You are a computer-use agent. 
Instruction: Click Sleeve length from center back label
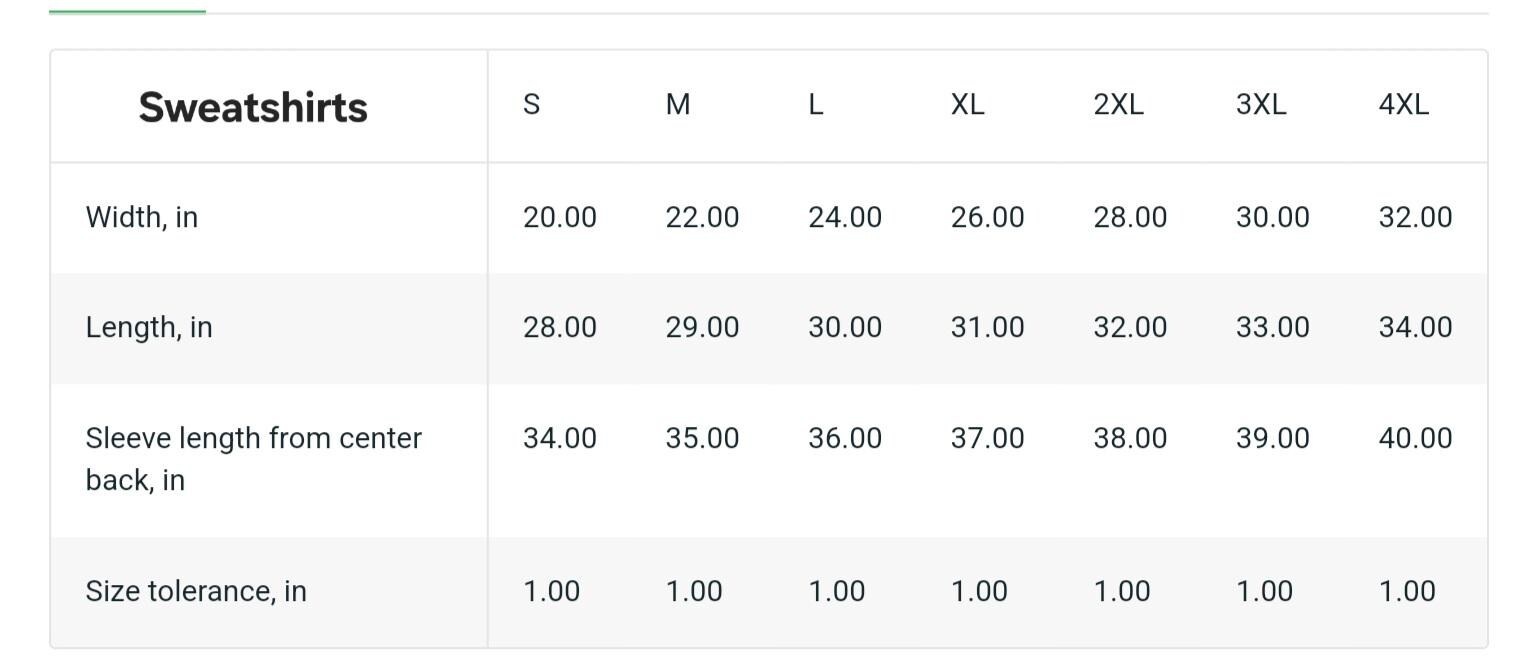point(254,459)
